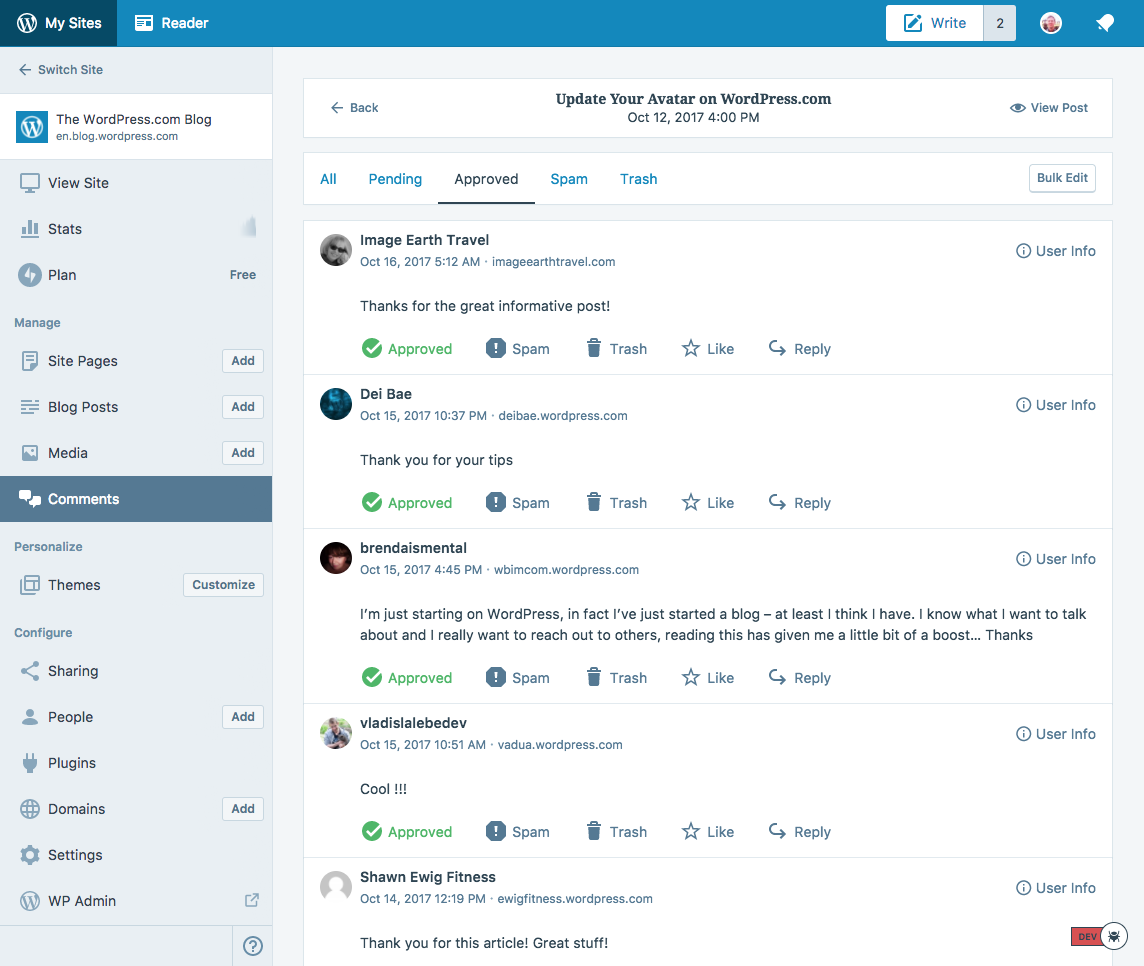
Task: Open Stats from the sidebar
Action: pyautogui.click(x=136, y=229)
